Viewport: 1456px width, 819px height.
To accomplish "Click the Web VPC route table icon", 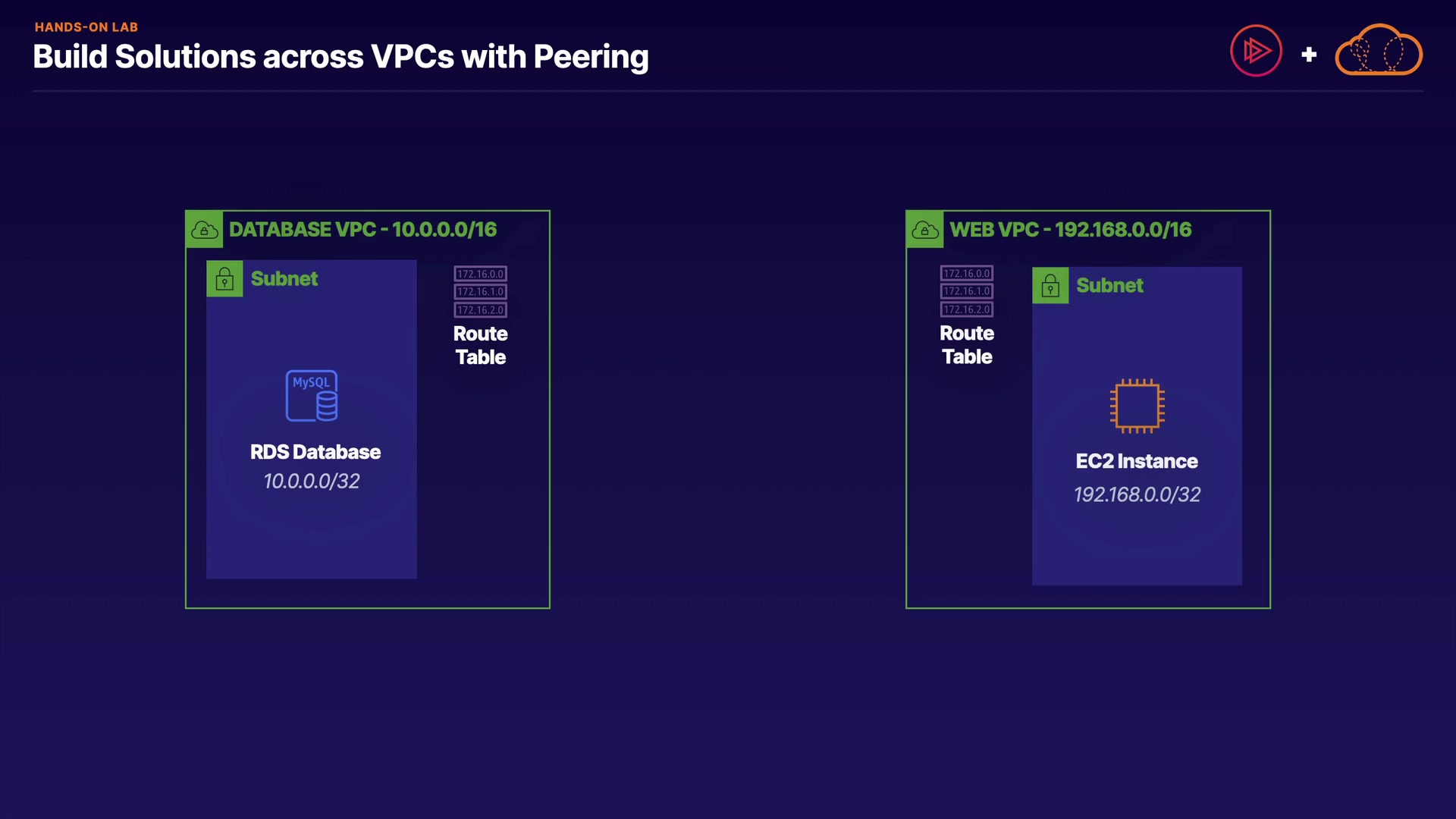I will (967, 291).
